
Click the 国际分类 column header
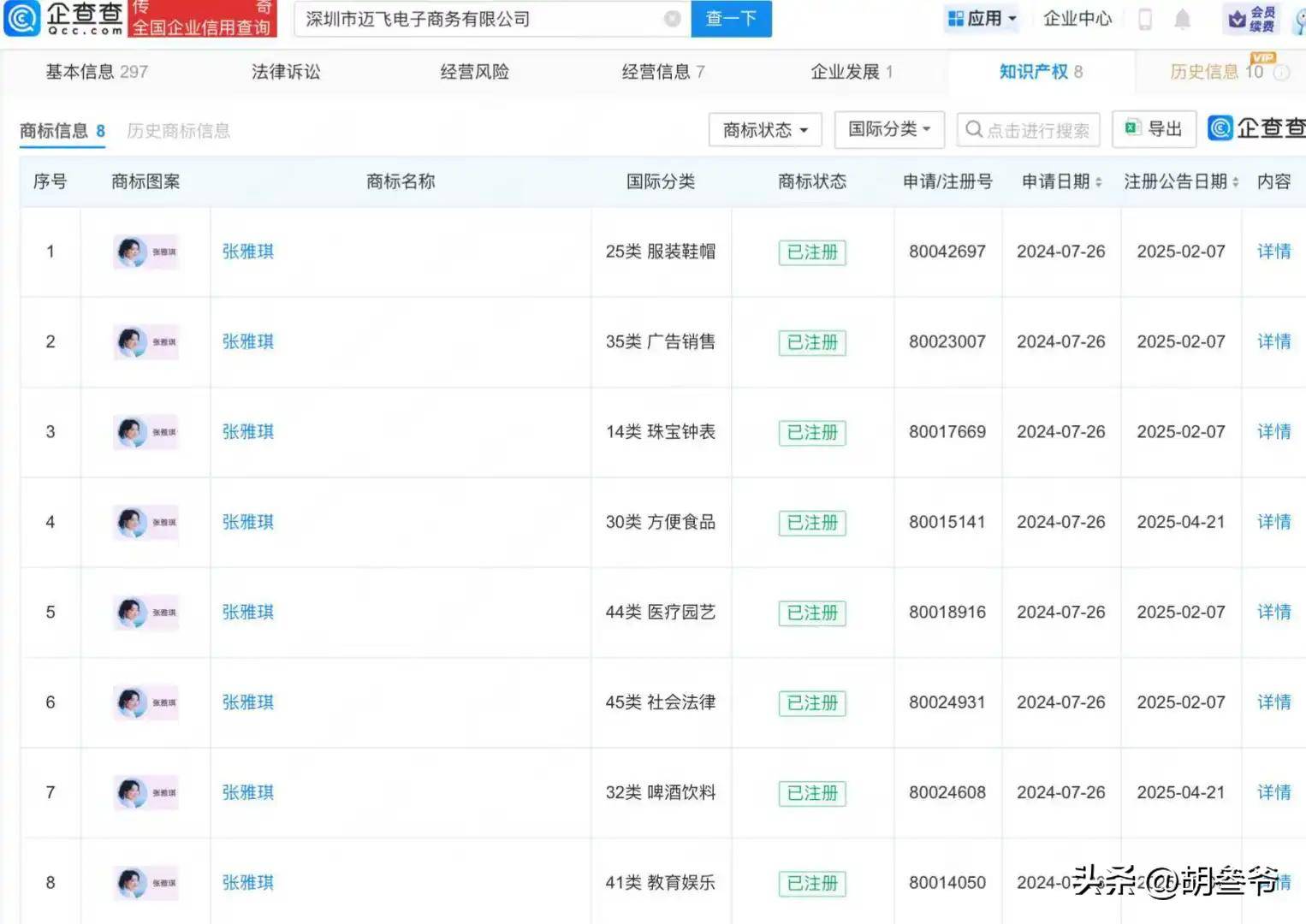[x=661, y=181]
